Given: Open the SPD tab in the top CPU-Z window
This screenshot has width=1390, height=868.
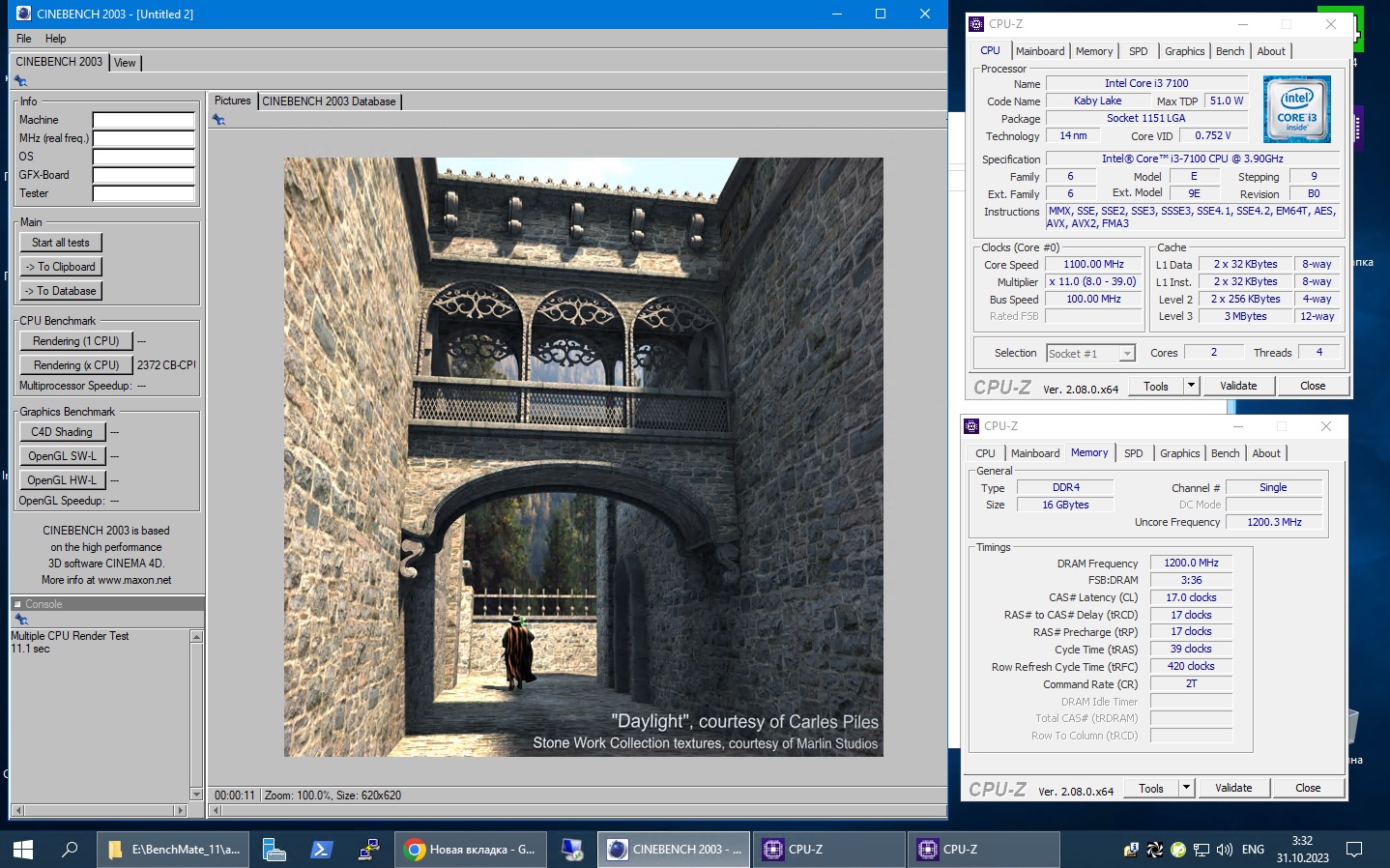Looking at the screenshot, I should [1139, 51].
